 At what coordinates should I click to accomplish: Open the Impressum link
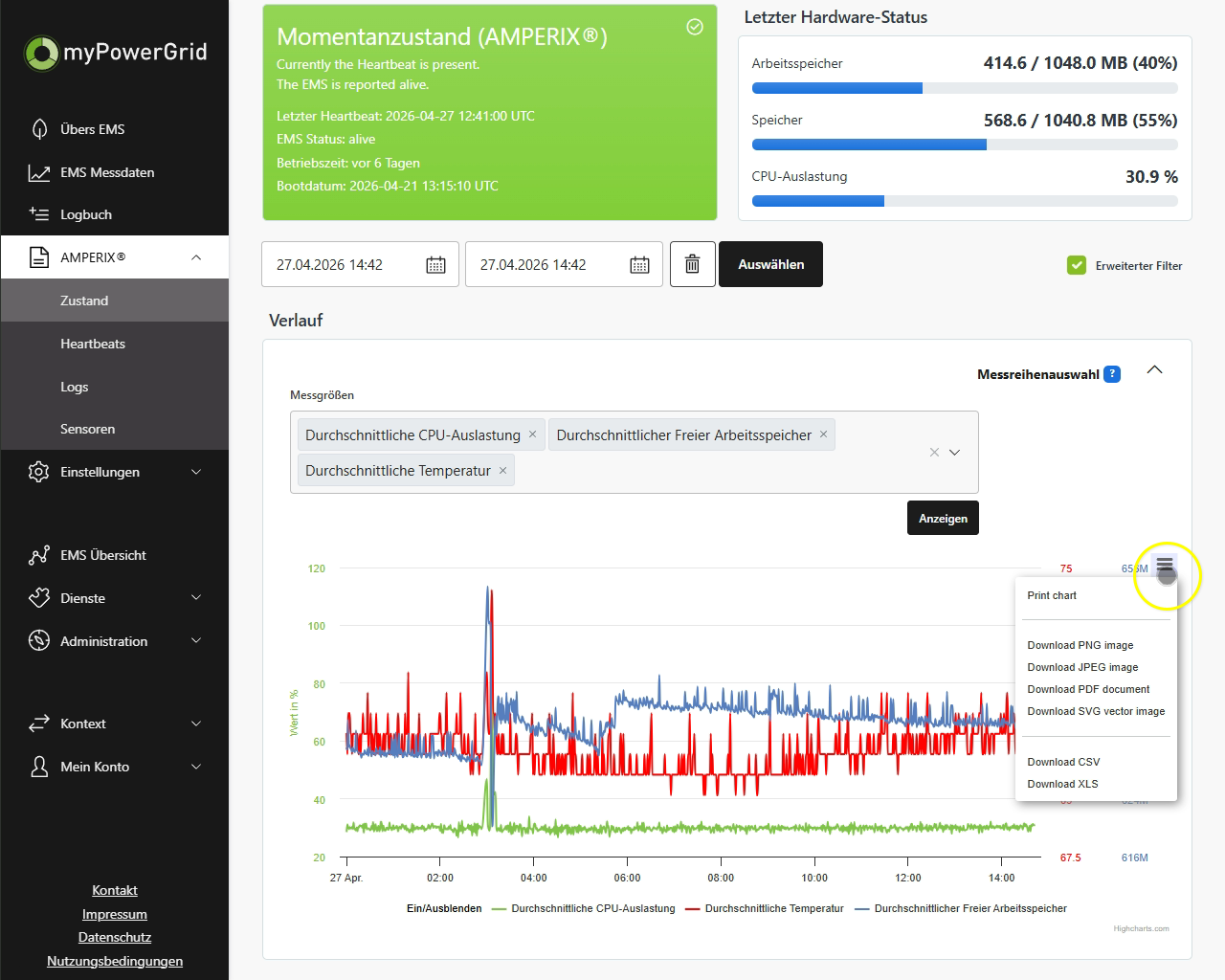115,914
